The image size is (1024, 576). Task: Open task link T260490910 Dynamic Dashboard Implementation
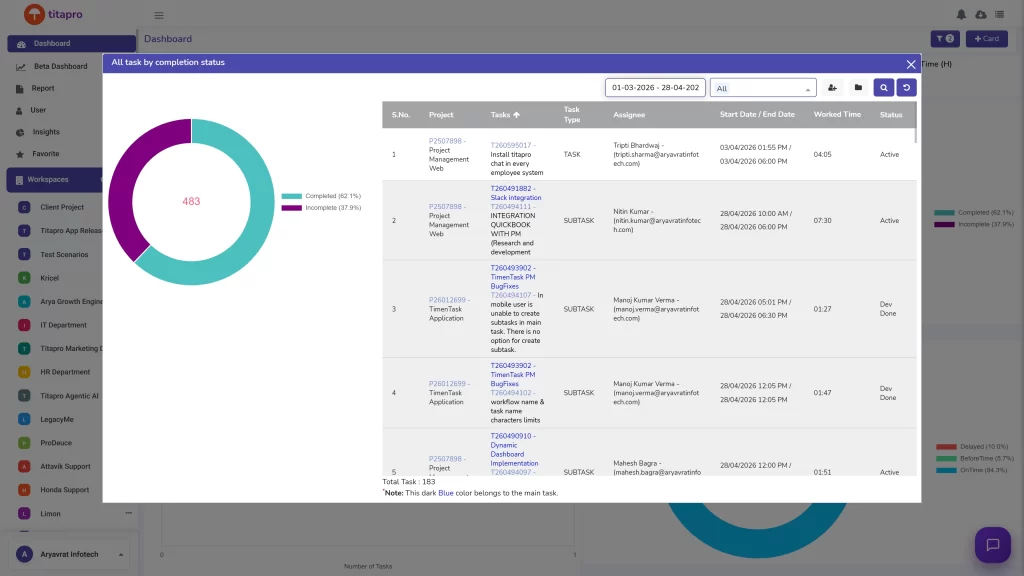pyautogui.click(x=514, y=449)
